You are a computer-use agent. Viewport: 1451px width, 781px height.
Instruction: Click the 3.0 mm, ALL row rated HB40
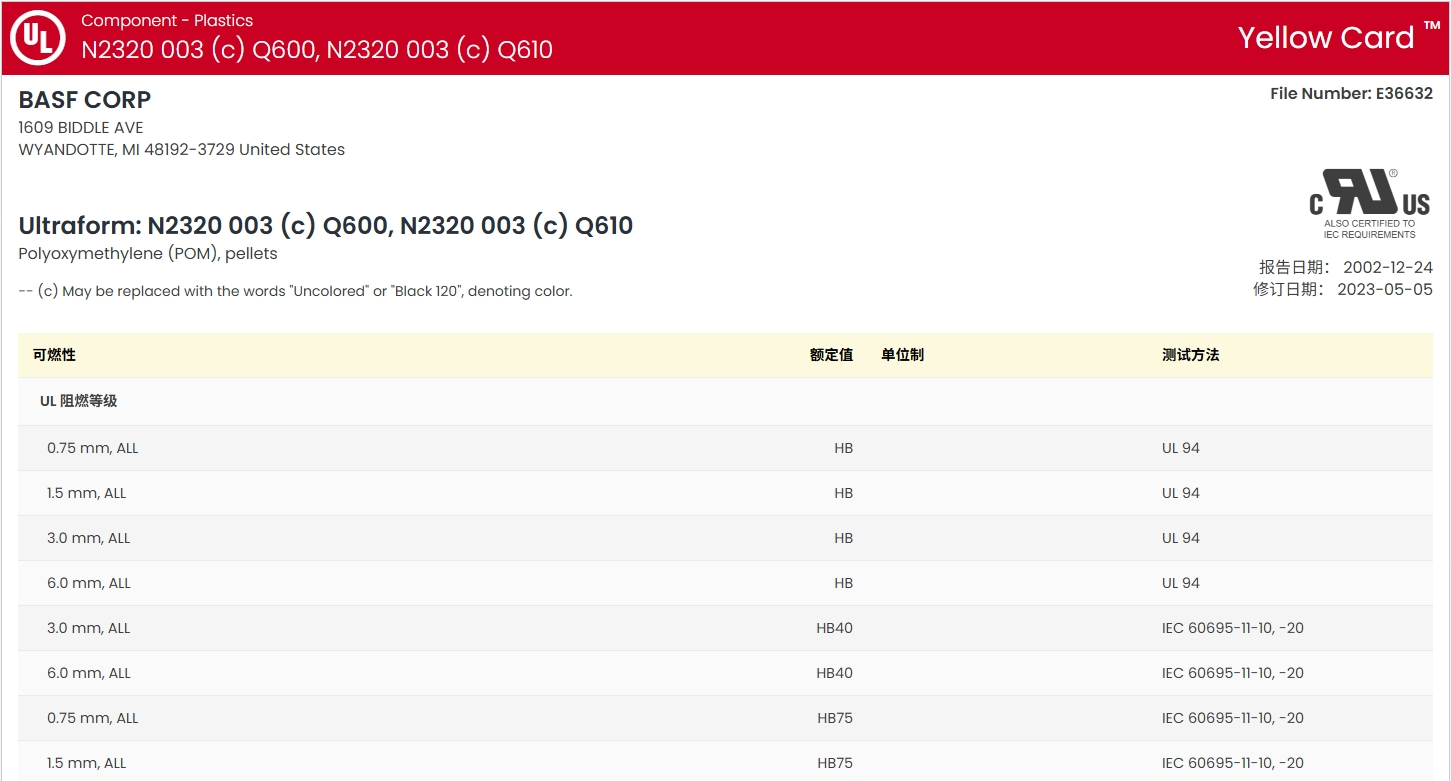point(725,628)
